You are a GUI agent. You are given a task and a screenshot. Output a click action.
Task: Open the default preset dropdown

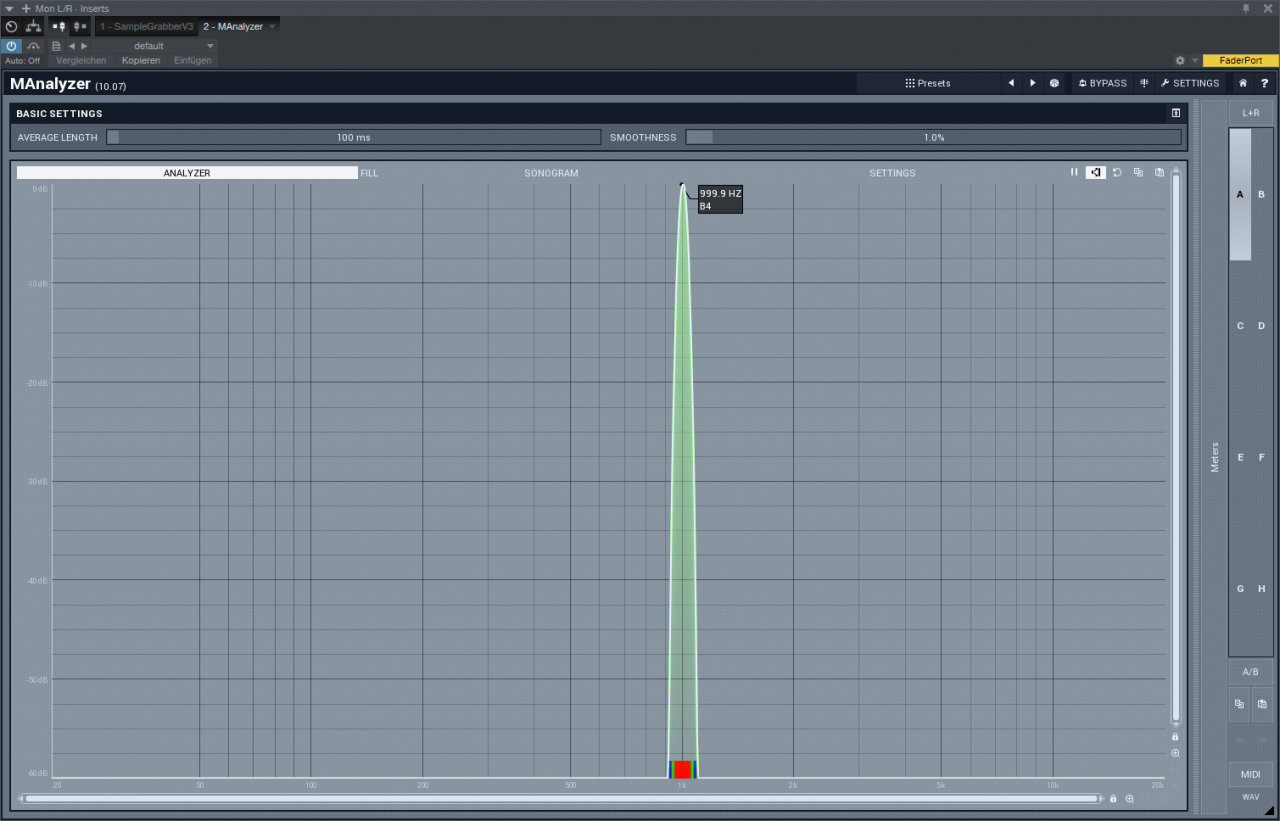(x=155, y=46)
